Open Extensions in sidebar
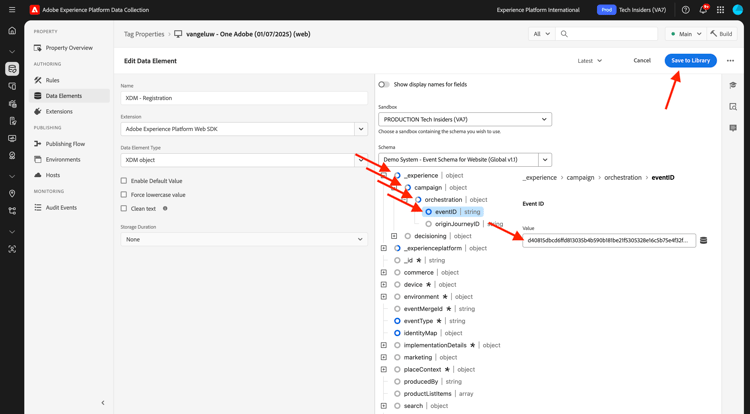Screen dimensions: 750x414 coord(69,111)
